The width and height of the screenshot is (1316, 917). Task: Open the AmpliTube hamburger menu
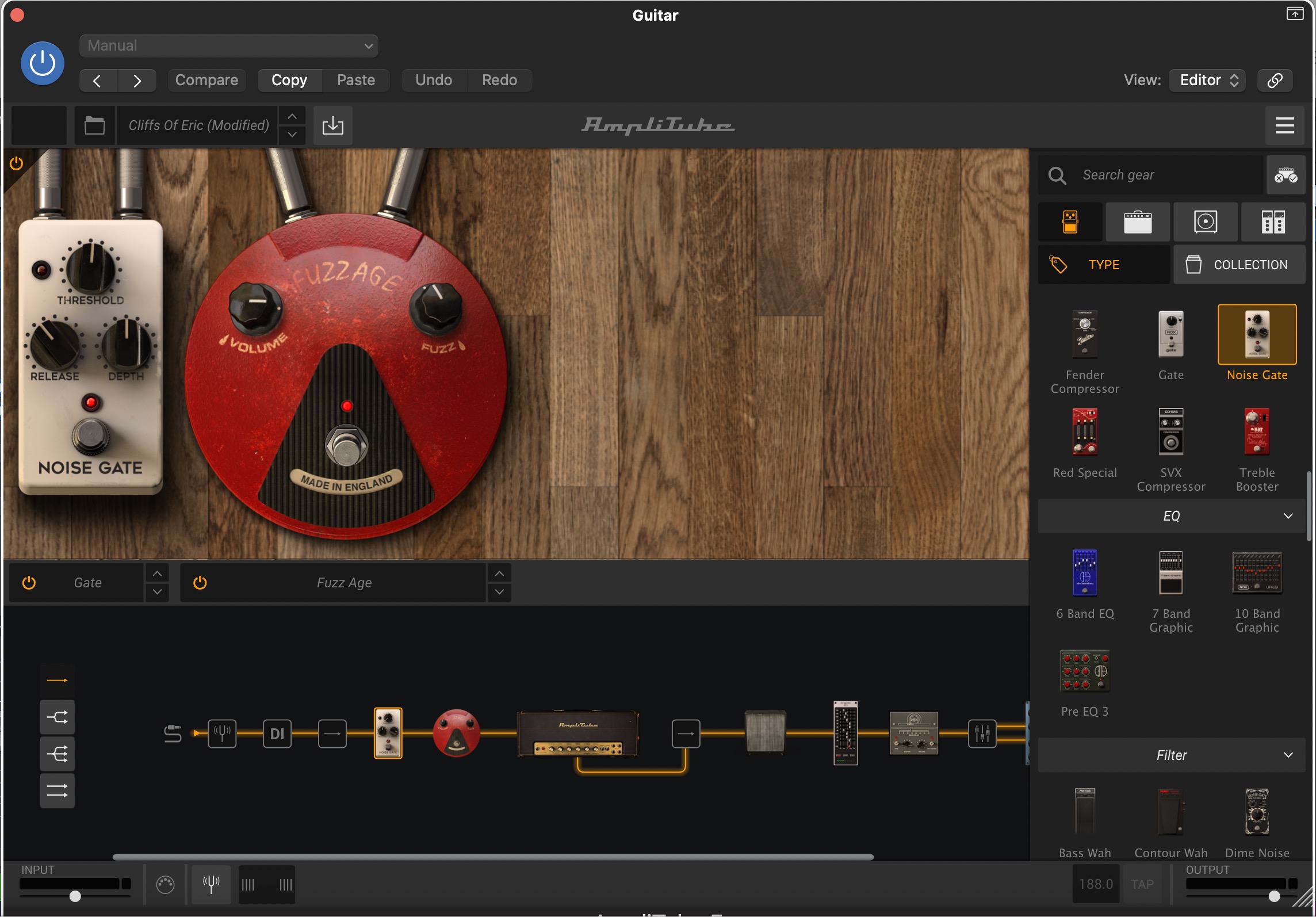coord(1284,125)
